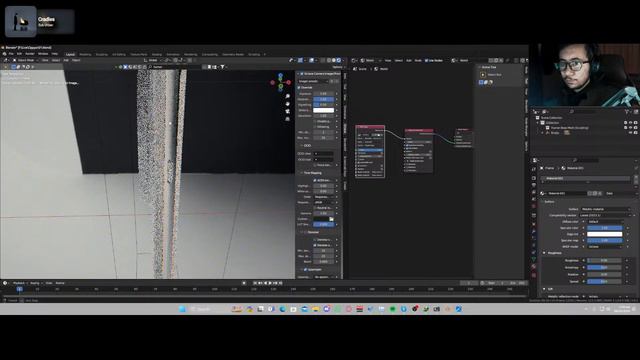This screenshot has height=360, width=640.
Task: Click the Specular color slider
Action: pyautogui.click(x=604, y=228)
